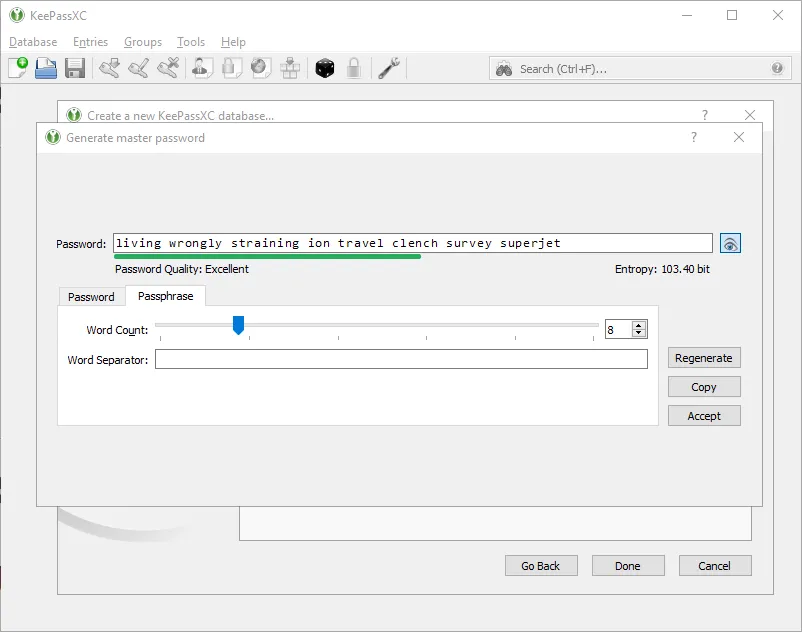
Task: Click the Add New Entry key icon
Action: (109, 68)
